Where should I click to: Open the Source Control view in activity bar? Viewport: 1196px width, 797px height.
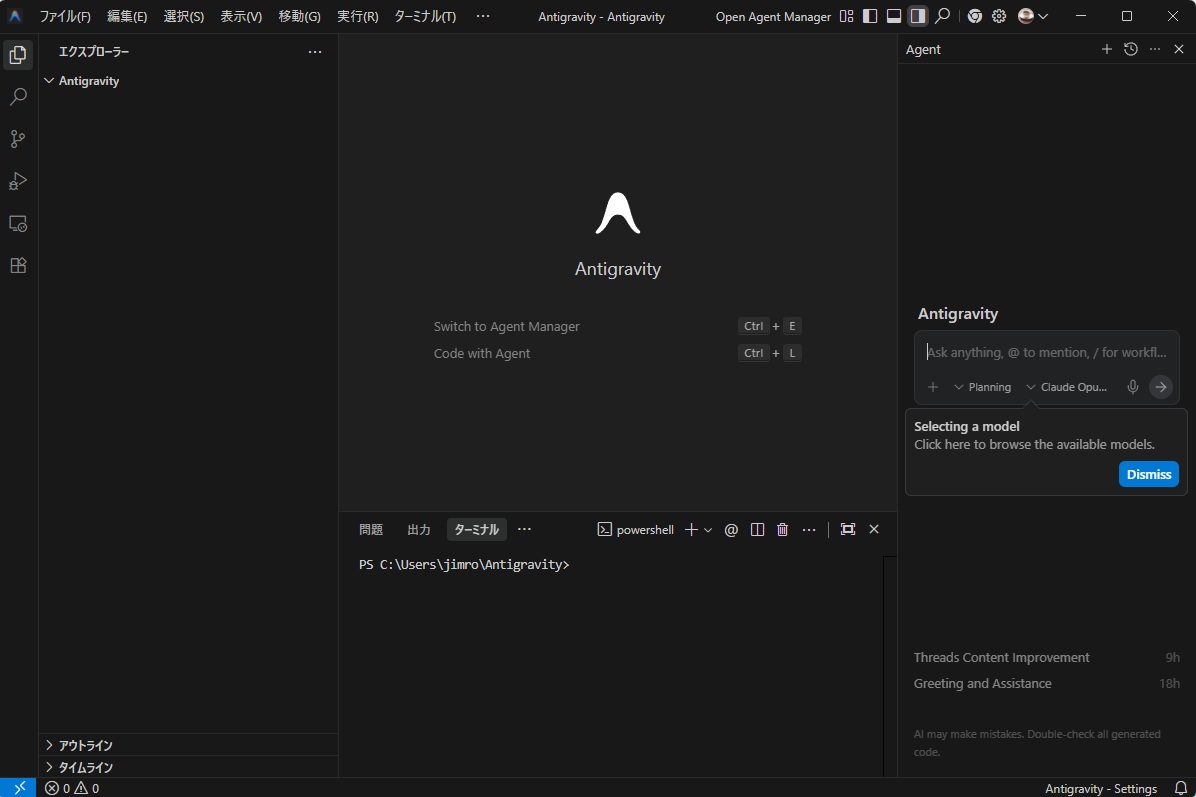(x=18, y=139)
